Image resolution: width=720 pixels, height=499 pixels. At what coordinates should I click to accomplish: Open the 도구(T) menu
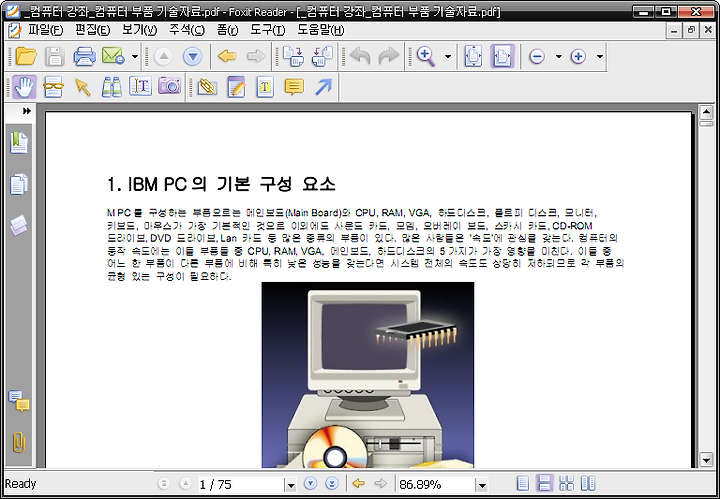tap(267, 30)
